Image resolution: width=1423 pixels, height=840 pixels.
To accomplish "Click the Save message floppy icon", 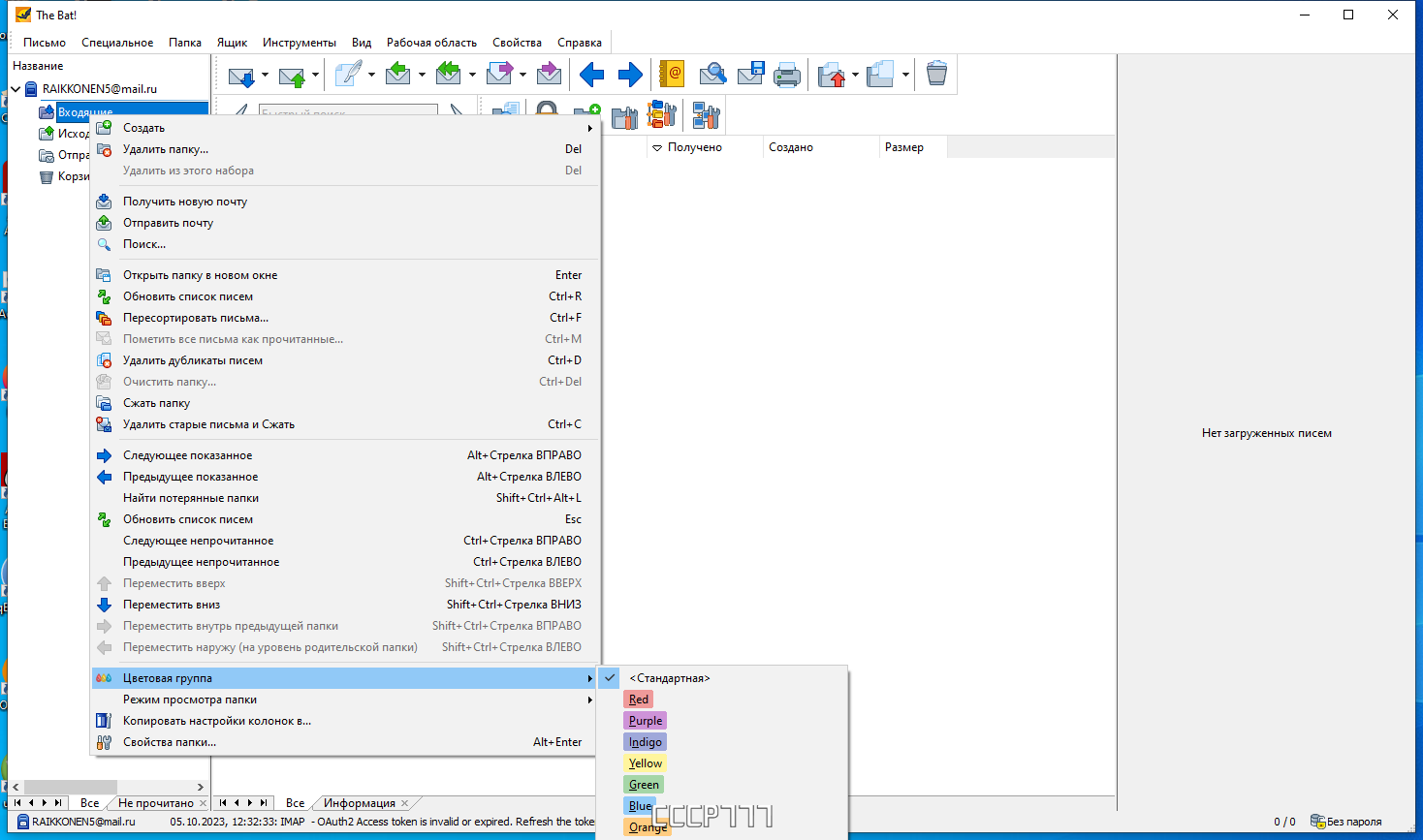I will (750, 75).
